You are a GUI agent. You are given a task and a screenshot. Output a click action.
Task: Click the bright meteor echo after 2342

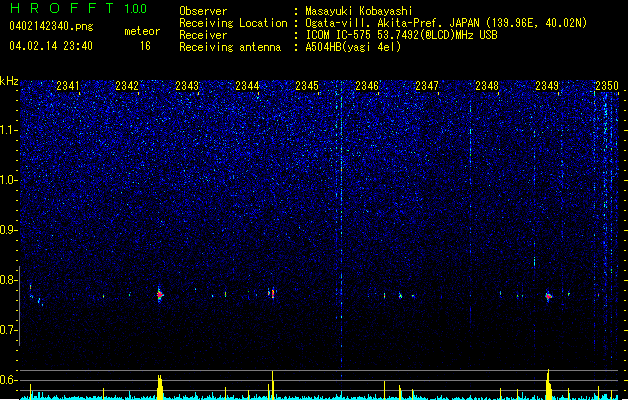pyautogui.click(x=160, y=295)
